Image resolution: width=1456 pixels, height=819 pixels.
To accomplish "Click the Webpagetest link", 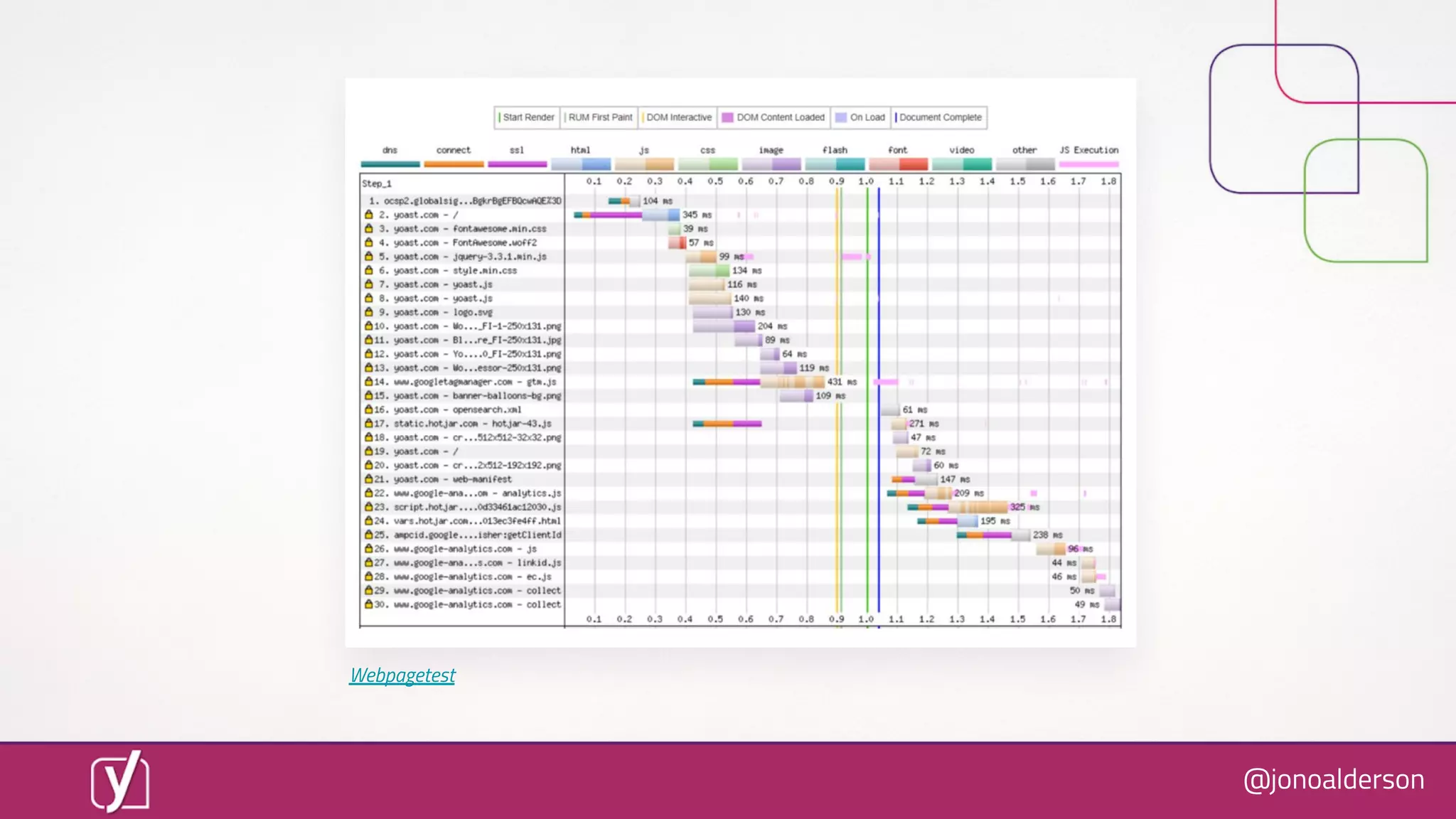I will (402, 675).
